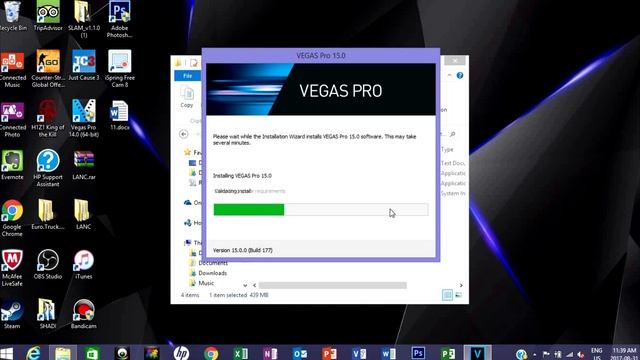This screenshot has width=640, height=360.
Task: Collapse the Explorer ribbon with the chevron
Action: [449, 76]
